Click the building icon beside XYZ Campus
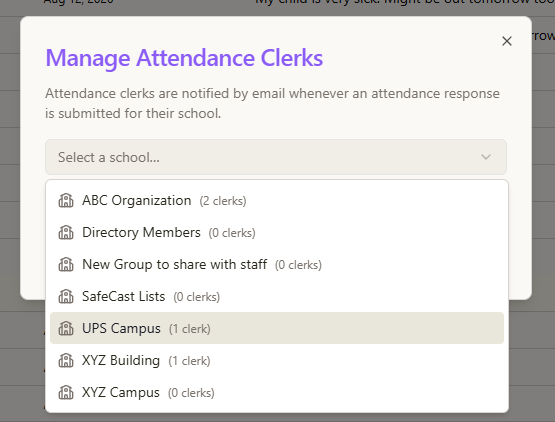555x422 pixels. 66,392
